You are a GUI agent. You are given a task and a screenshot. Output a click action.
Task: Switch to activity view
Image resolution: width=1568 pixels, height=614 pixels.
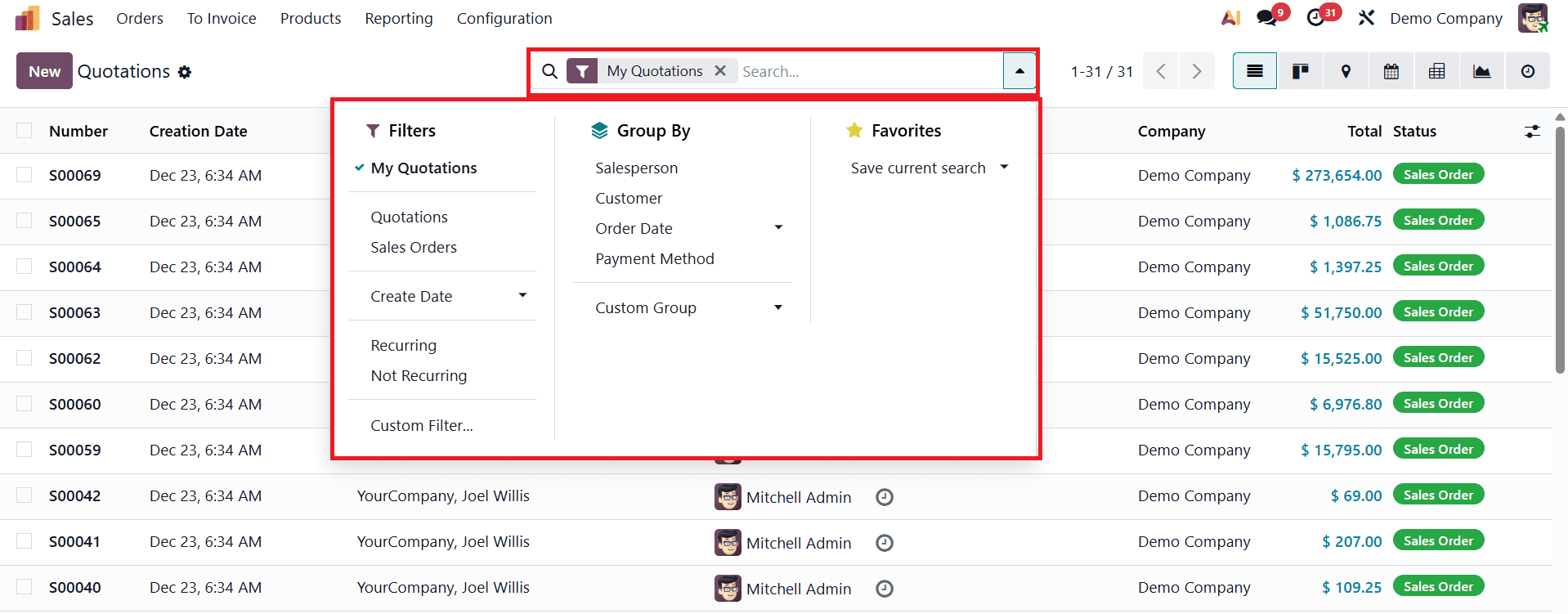point(1527,71)
